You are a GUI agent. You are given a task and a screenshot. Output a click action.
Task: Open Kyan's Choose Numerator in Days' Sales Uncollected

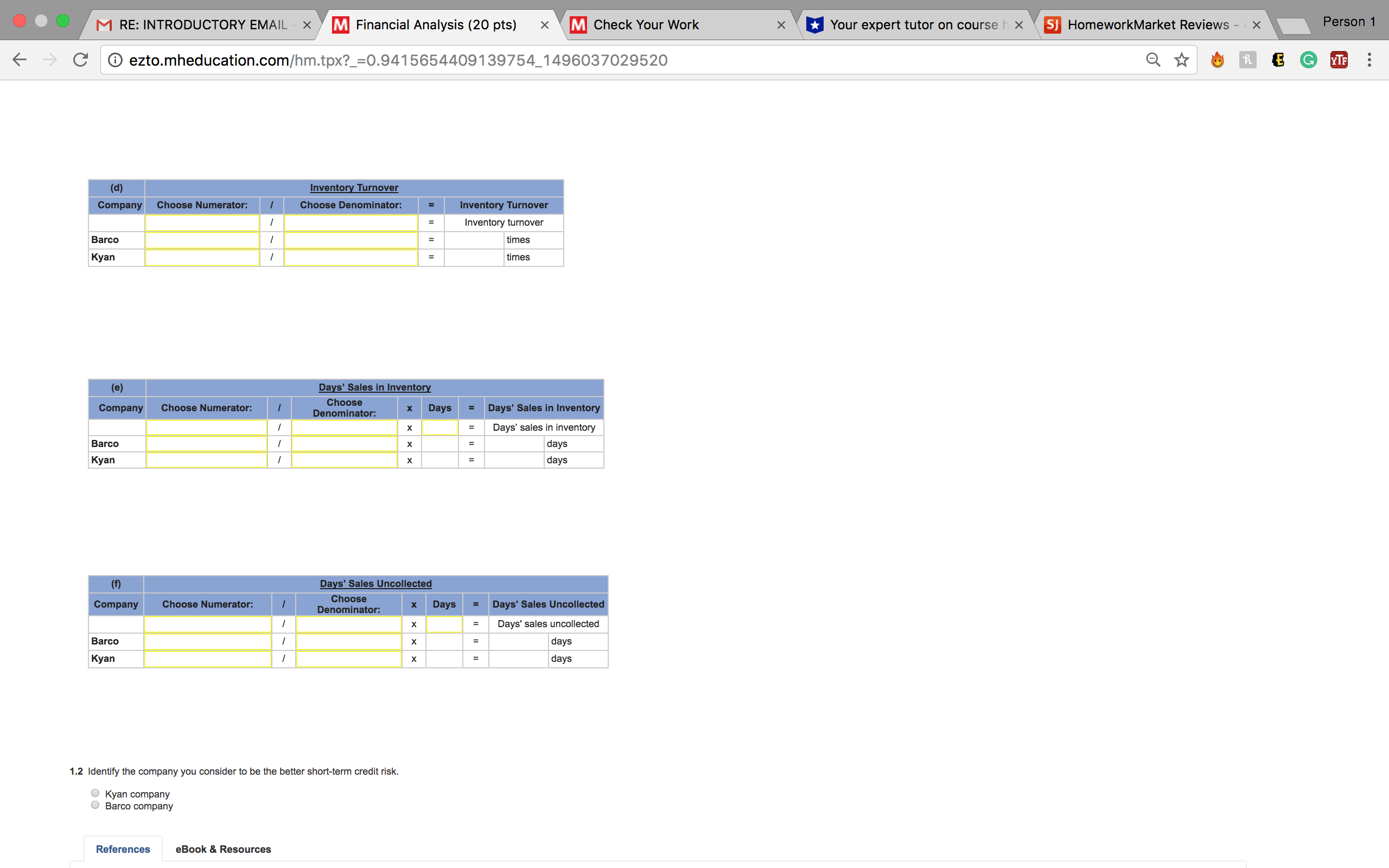[x=207, y=659]
